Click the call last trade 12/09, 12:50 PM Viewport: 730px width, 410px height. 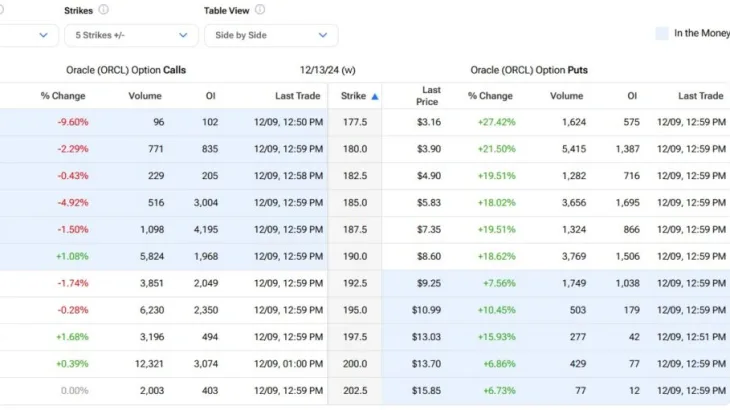[288, 122]
